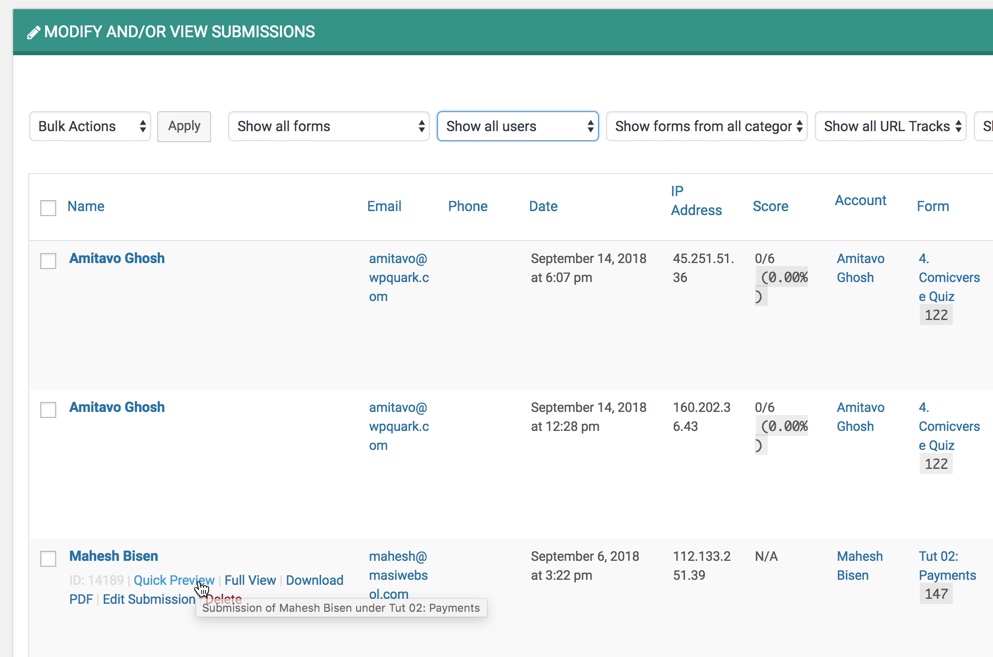Open Full View of Mahesh Bisen submission
Image resolution: width=993 pixels, height=657 pixels.
250,580
